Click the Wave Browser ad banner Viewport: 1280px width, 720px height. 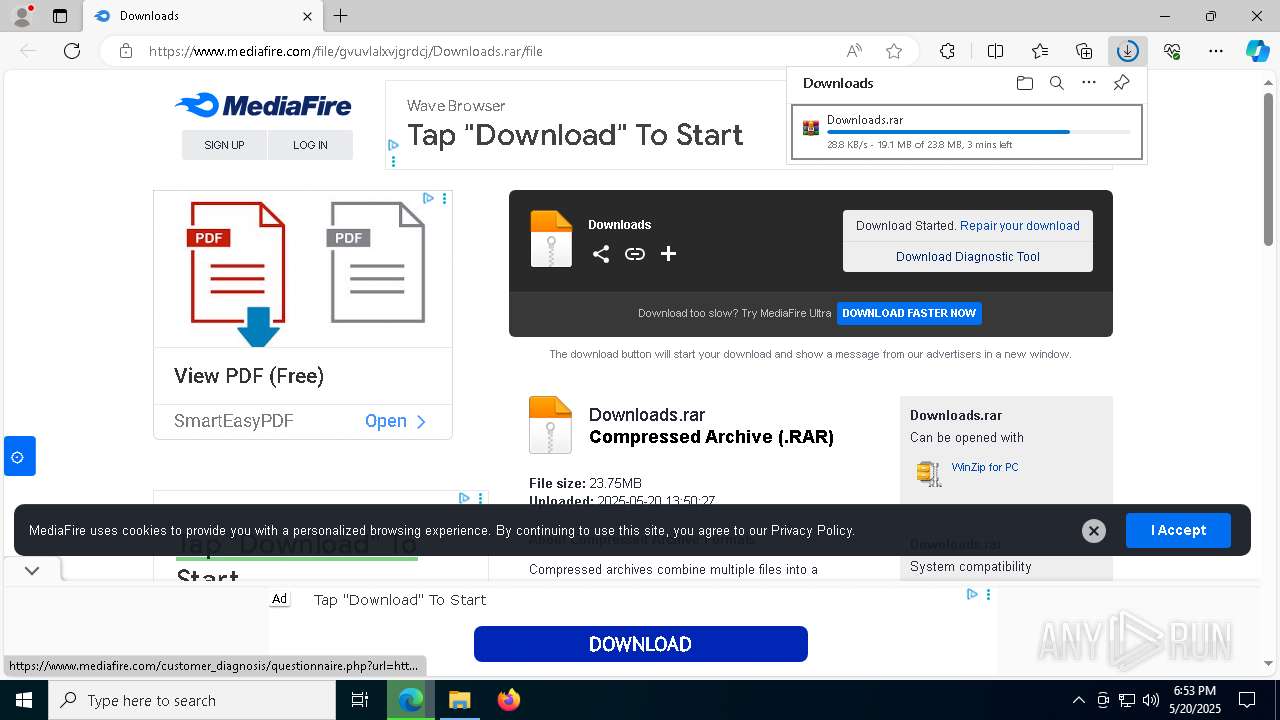[x=585, y=125]
